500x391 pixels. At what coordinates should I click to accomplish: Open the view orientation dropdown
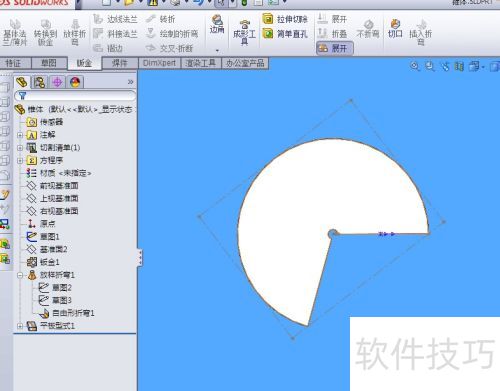point(476,66)
